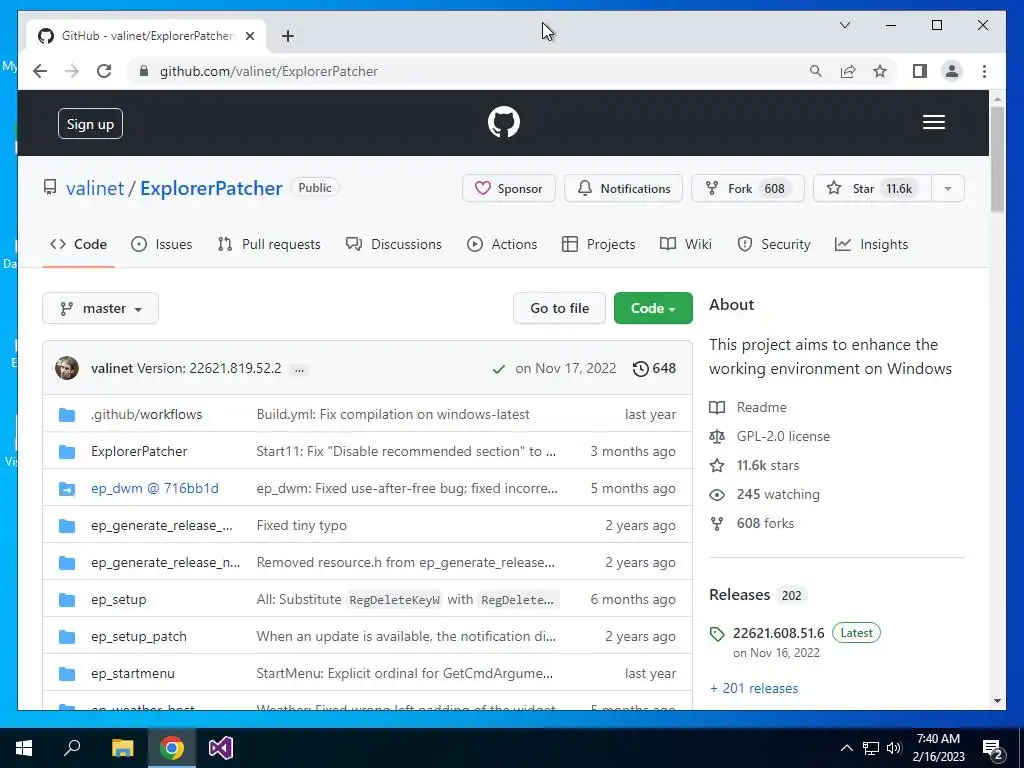Viewport: 1024px width, 768px height.
Task: Switch to the Code tab
Action: (78, 244)
